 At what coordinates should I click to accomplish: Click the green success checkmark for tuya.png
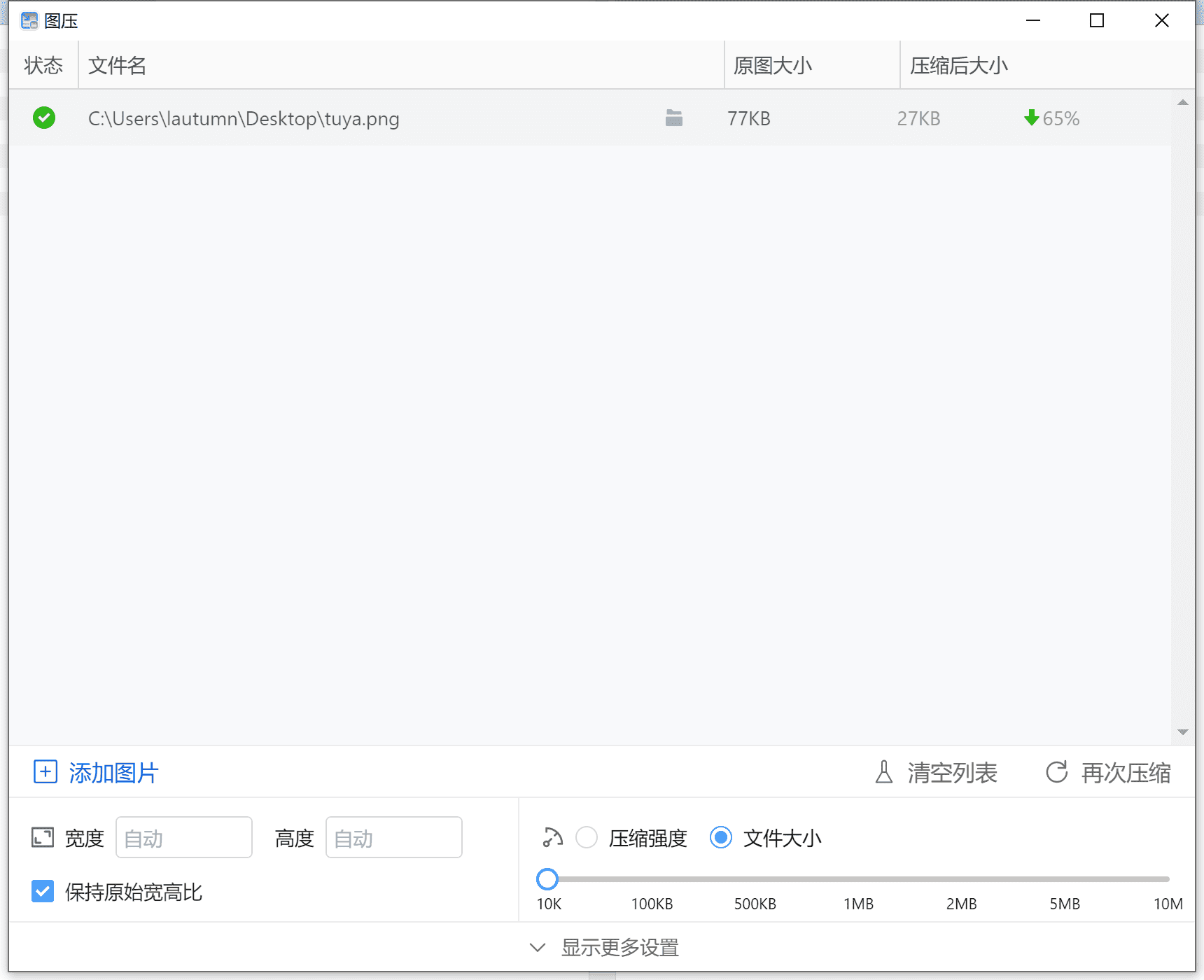(x=43, y=118)
